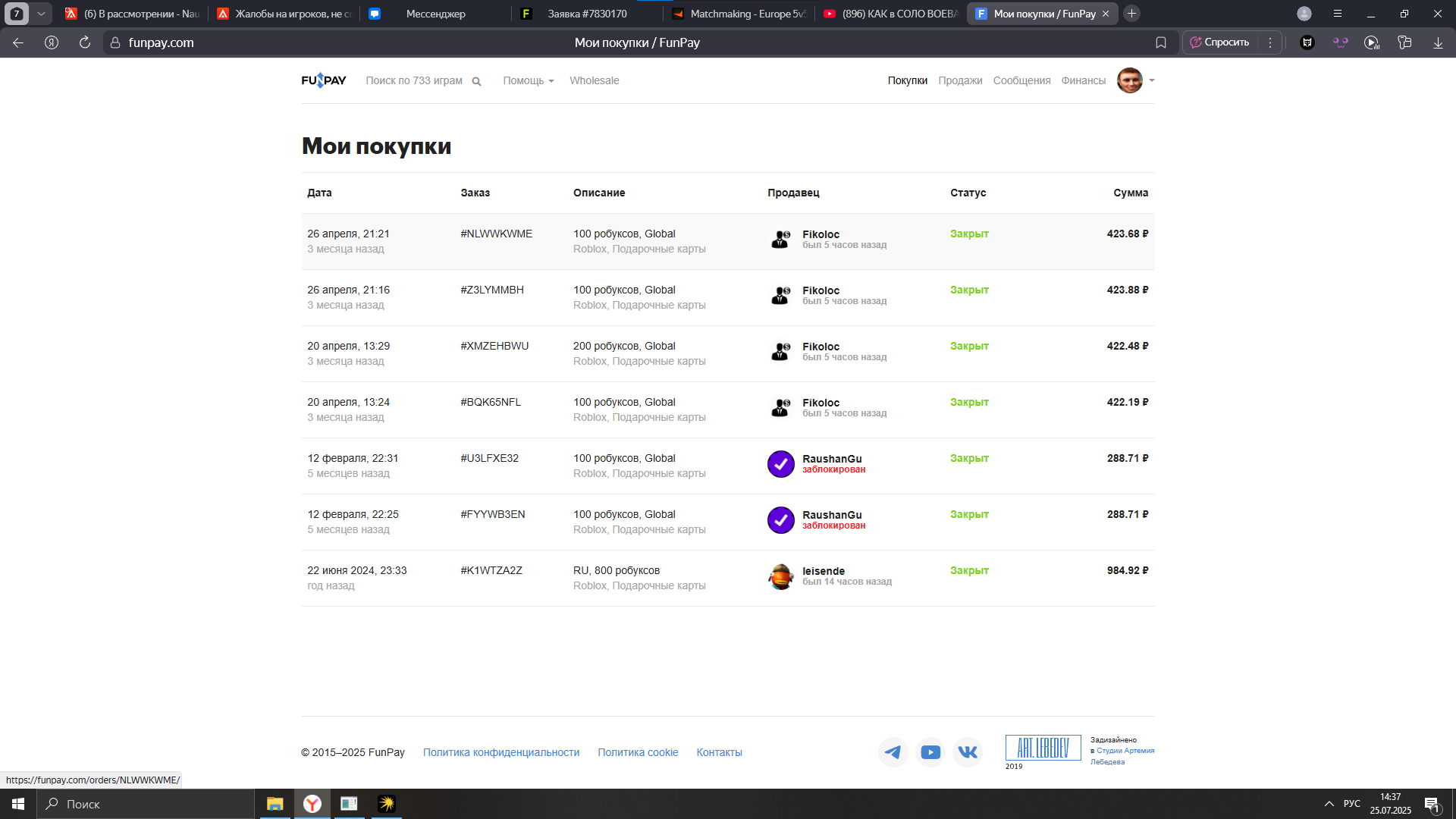
Task: Open Yandex Browser taskbar icon
Action: [312, 804]
